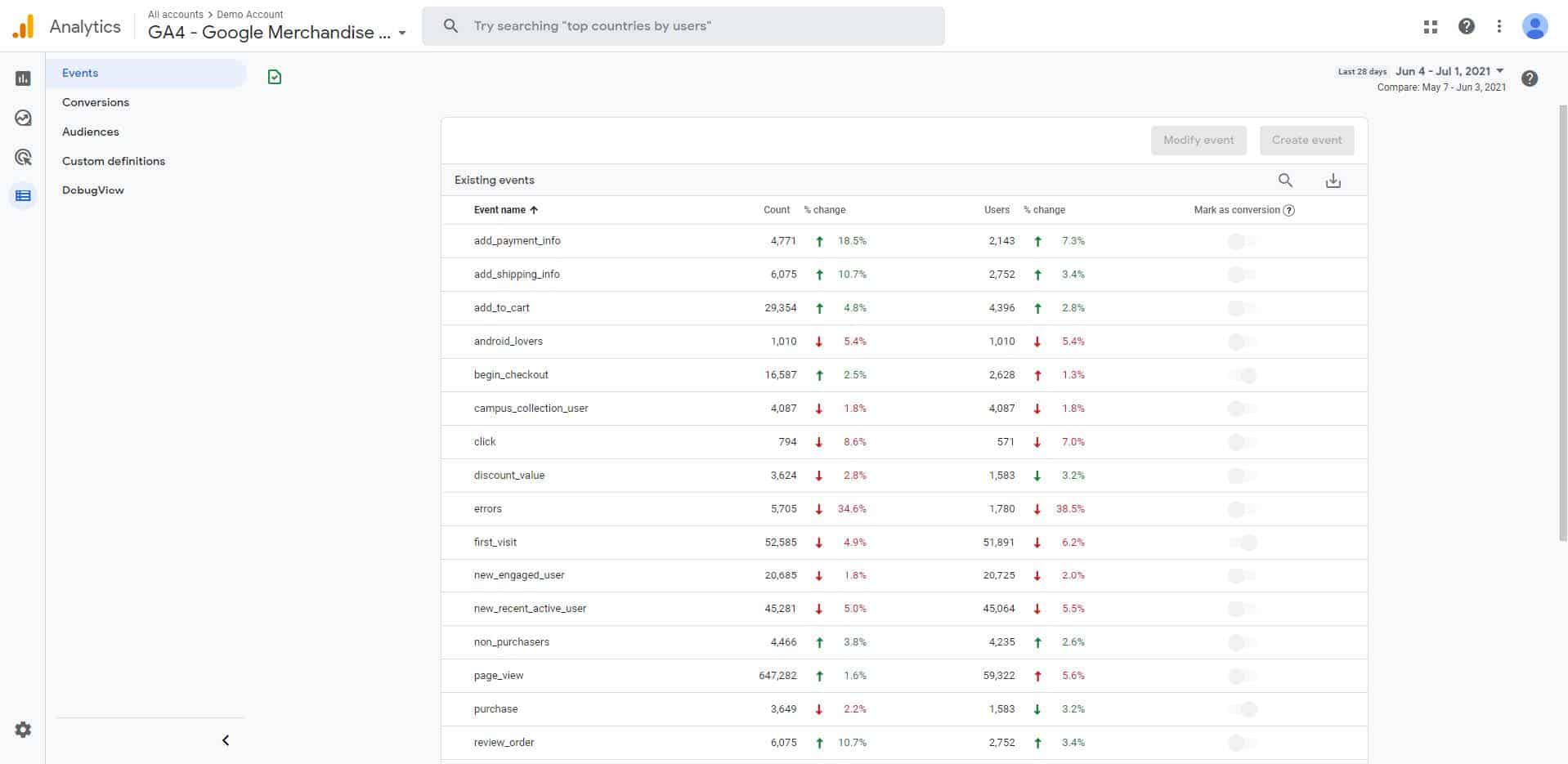Screen dimensions: 1568x764
Task: Select Events in the side menu
Action: 146,74
